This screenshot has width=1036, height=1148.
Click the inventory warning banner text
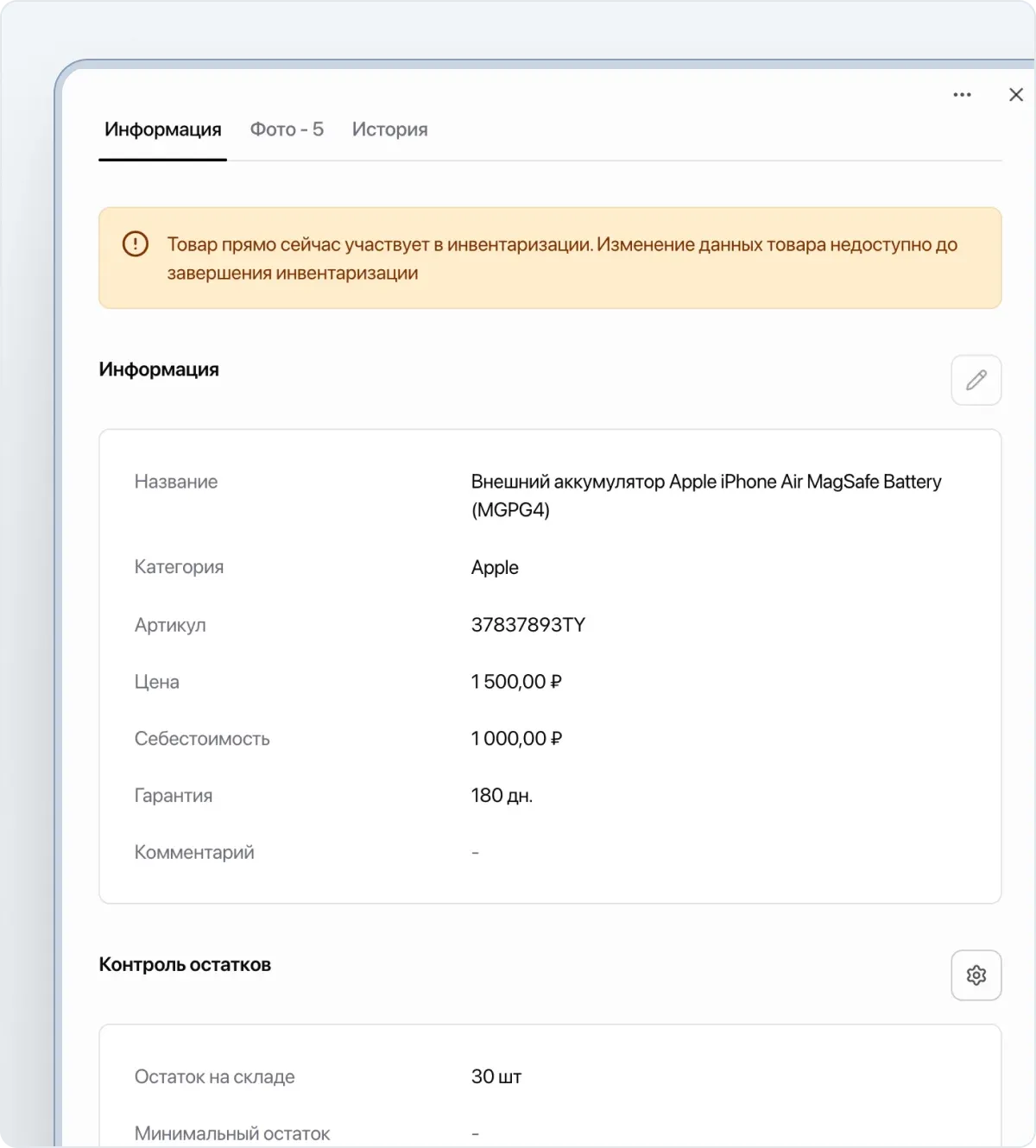562,258
